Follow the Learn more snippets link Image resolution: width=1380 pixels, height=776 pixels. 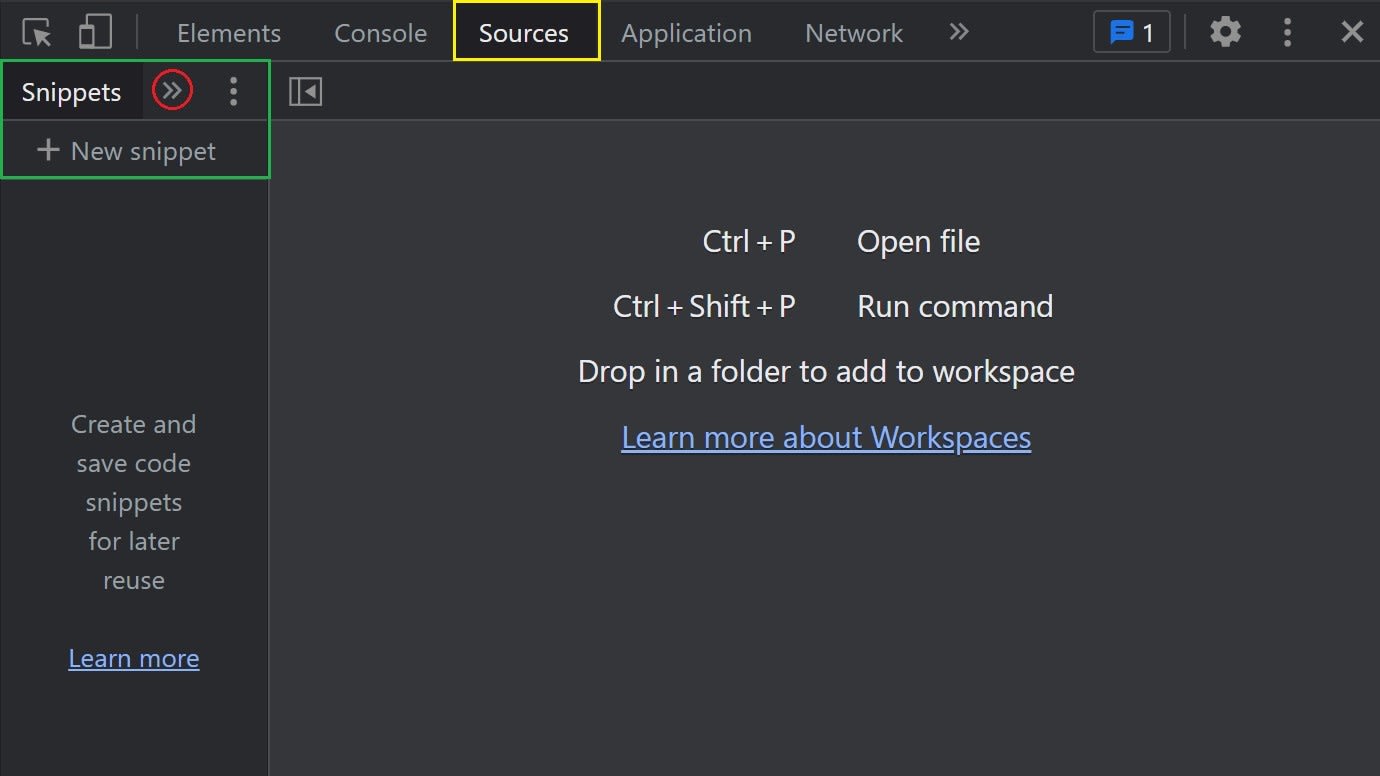(133, 658)
